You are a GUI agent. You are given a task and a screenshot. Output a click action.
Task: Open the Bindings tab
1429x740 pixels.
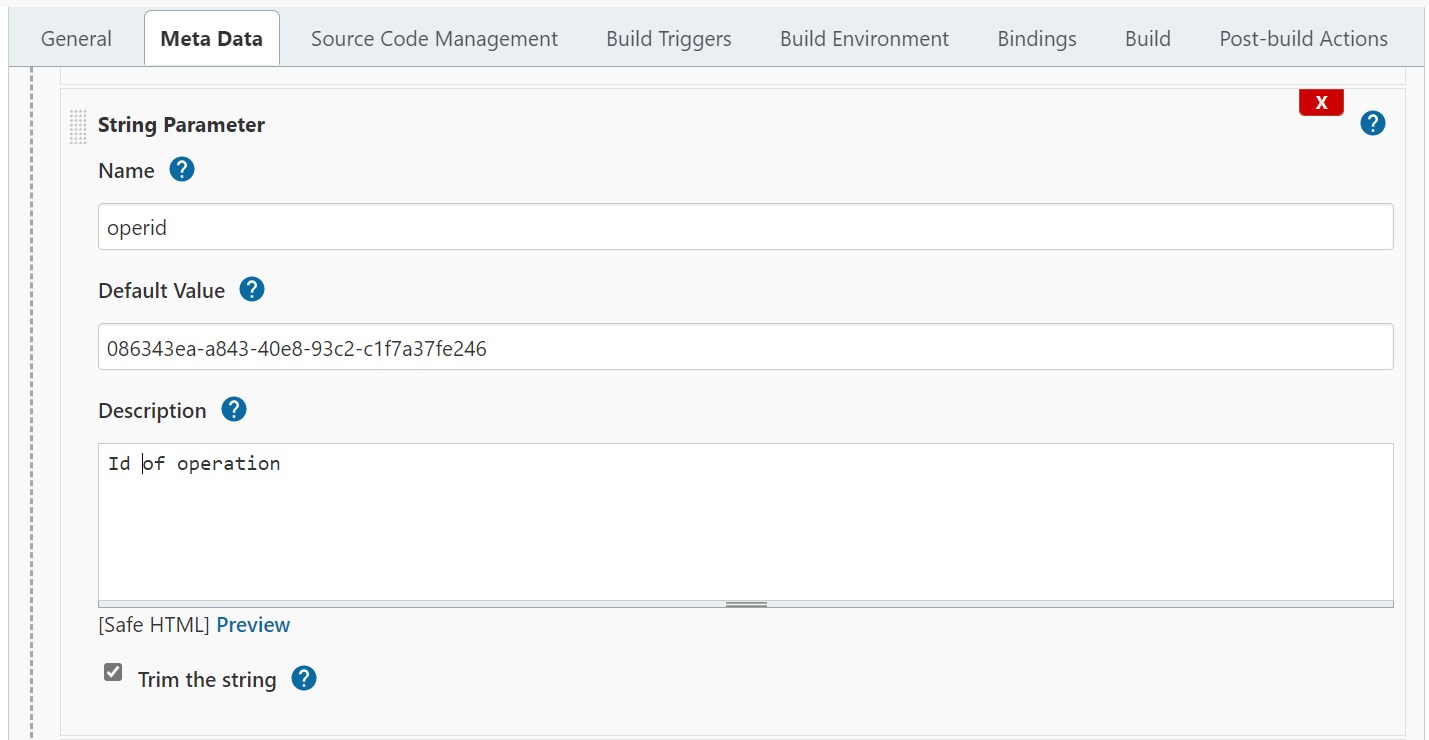(x=1037, y=39)
